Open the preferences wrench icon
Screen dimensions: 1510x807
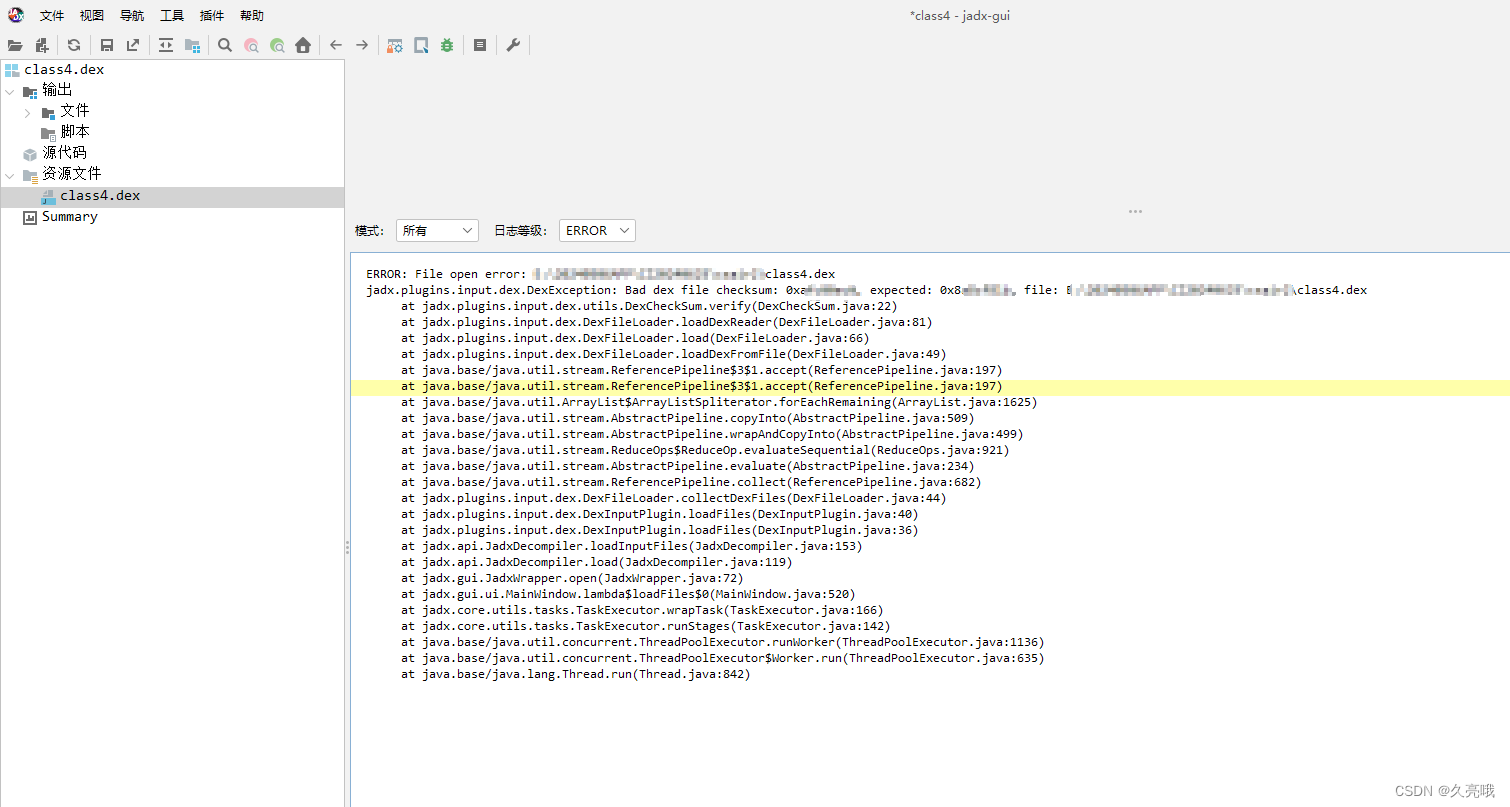(513, 44)
